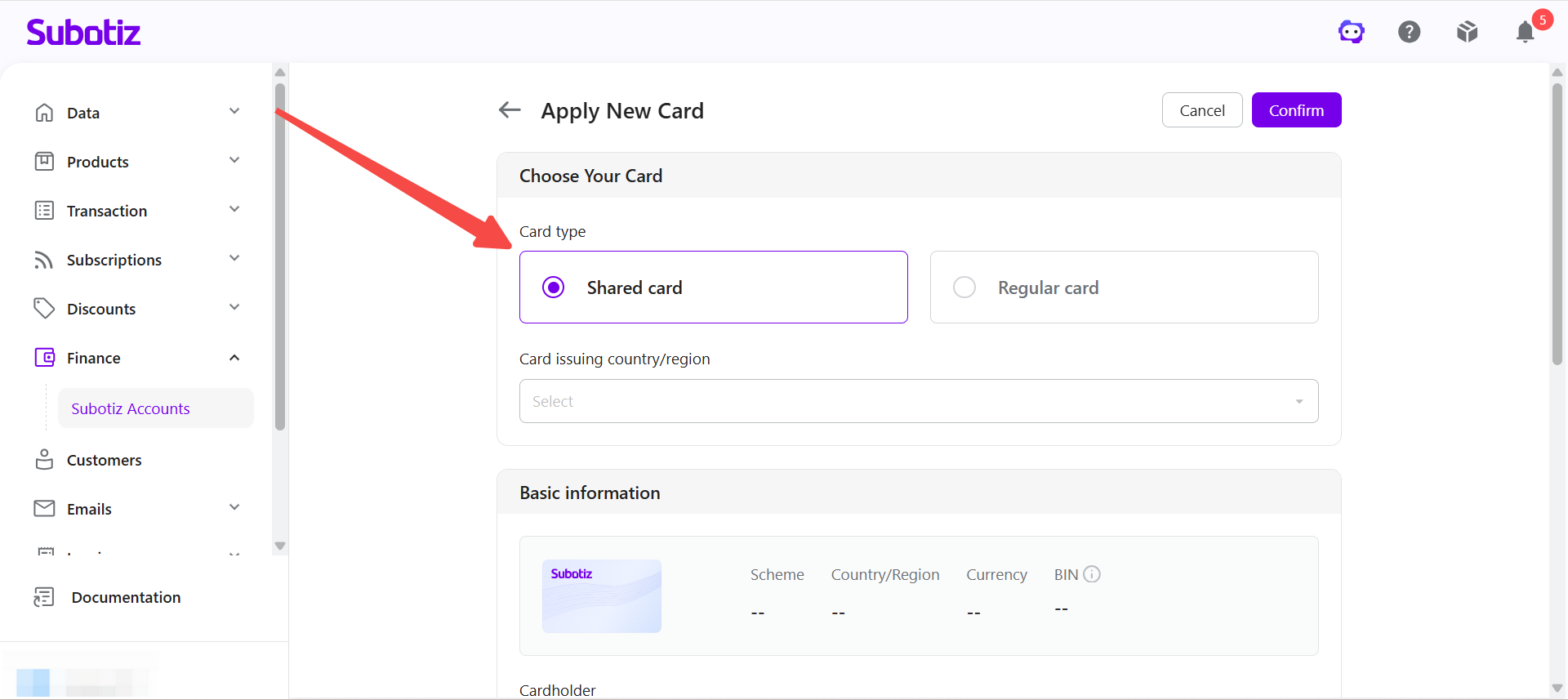Click the Currency column label
The height and width of the screenshot is (700, 1568).
pos(997,575)
